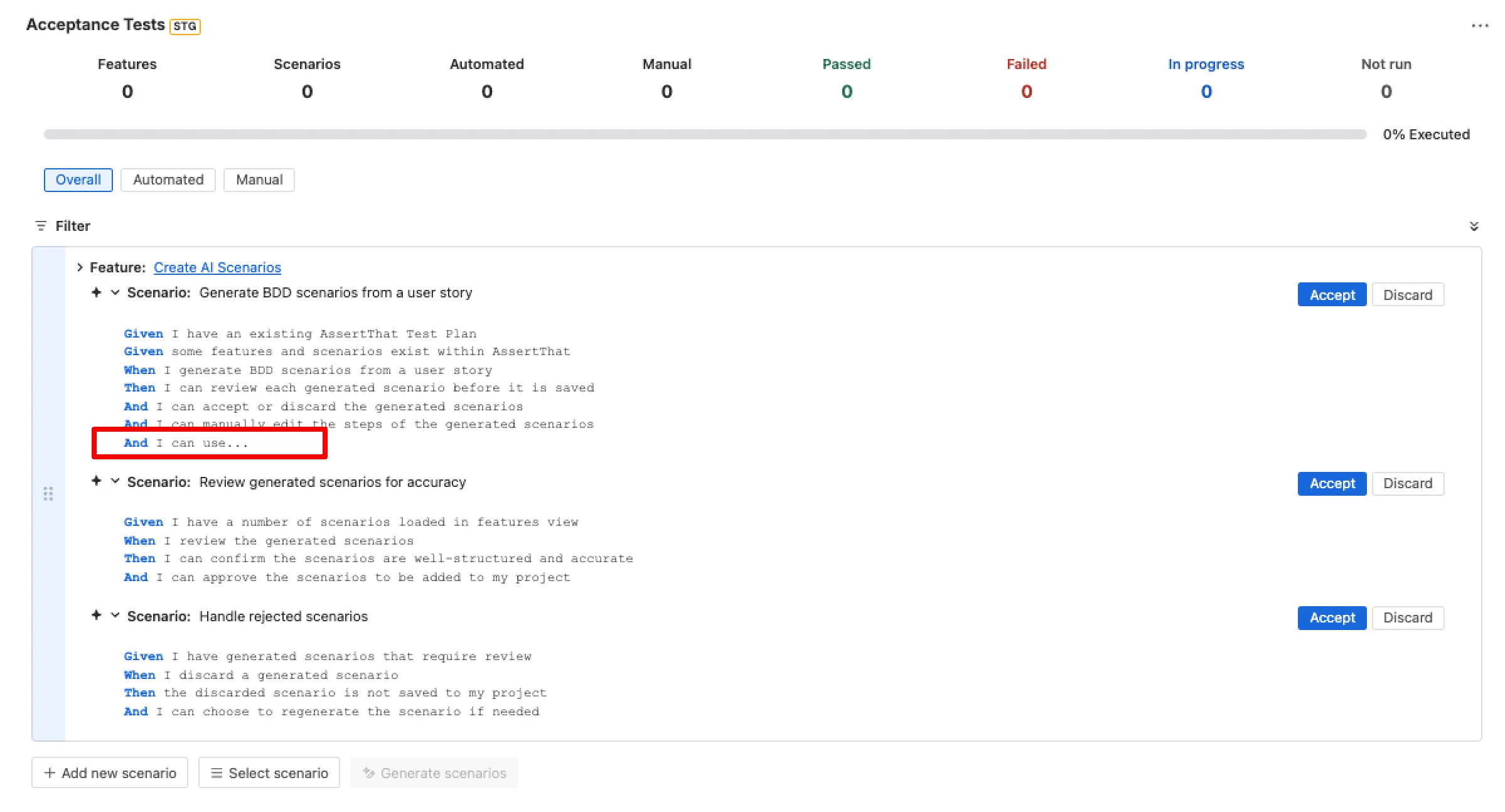Screen dimensions: 1505x812
Task: Collapse the Generate BDD scenarios scenario
Action: (x=115, y=292)
